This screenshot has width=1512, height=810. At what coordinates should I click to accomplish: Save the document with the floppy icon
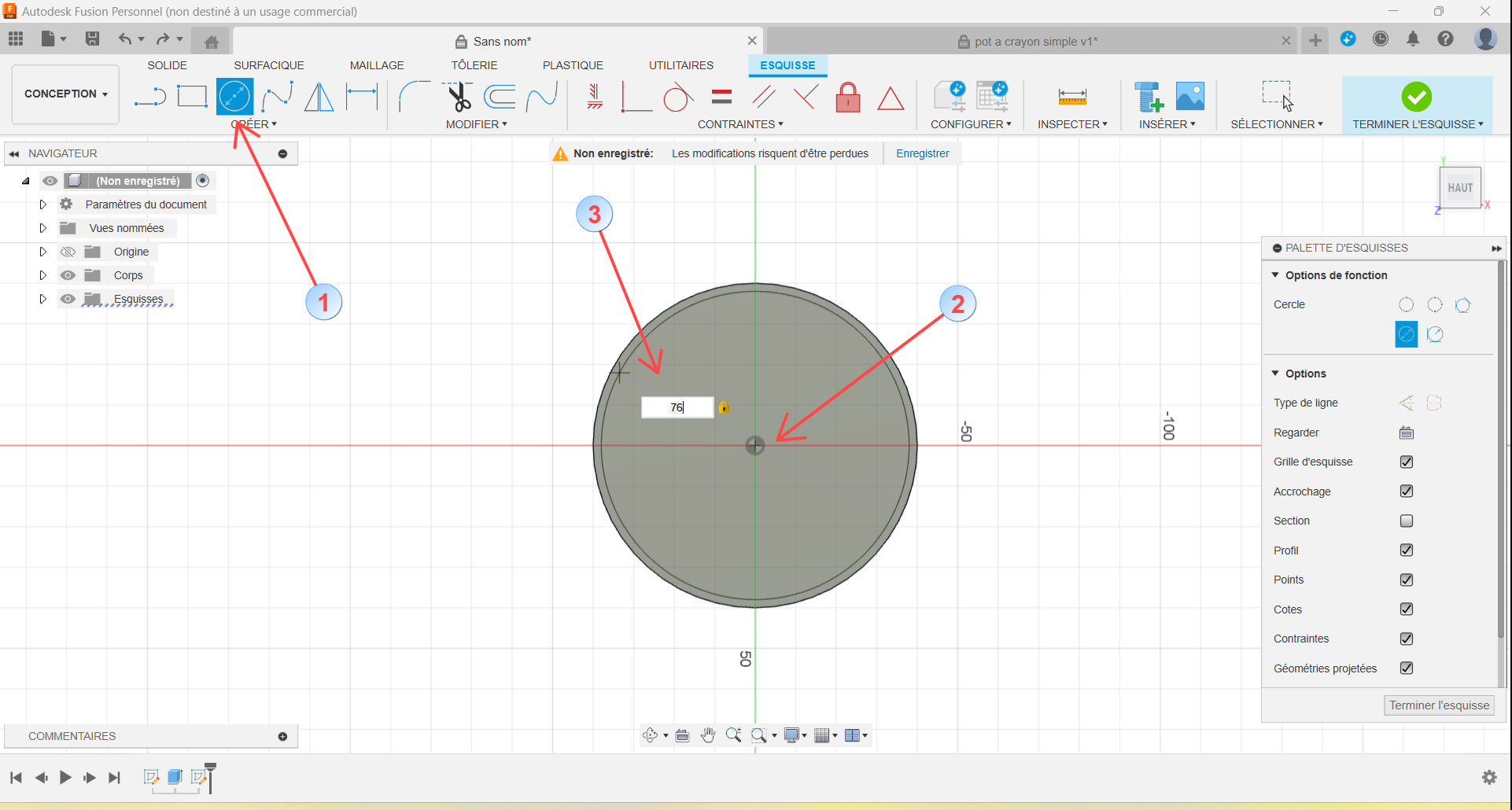coord(92,39)
